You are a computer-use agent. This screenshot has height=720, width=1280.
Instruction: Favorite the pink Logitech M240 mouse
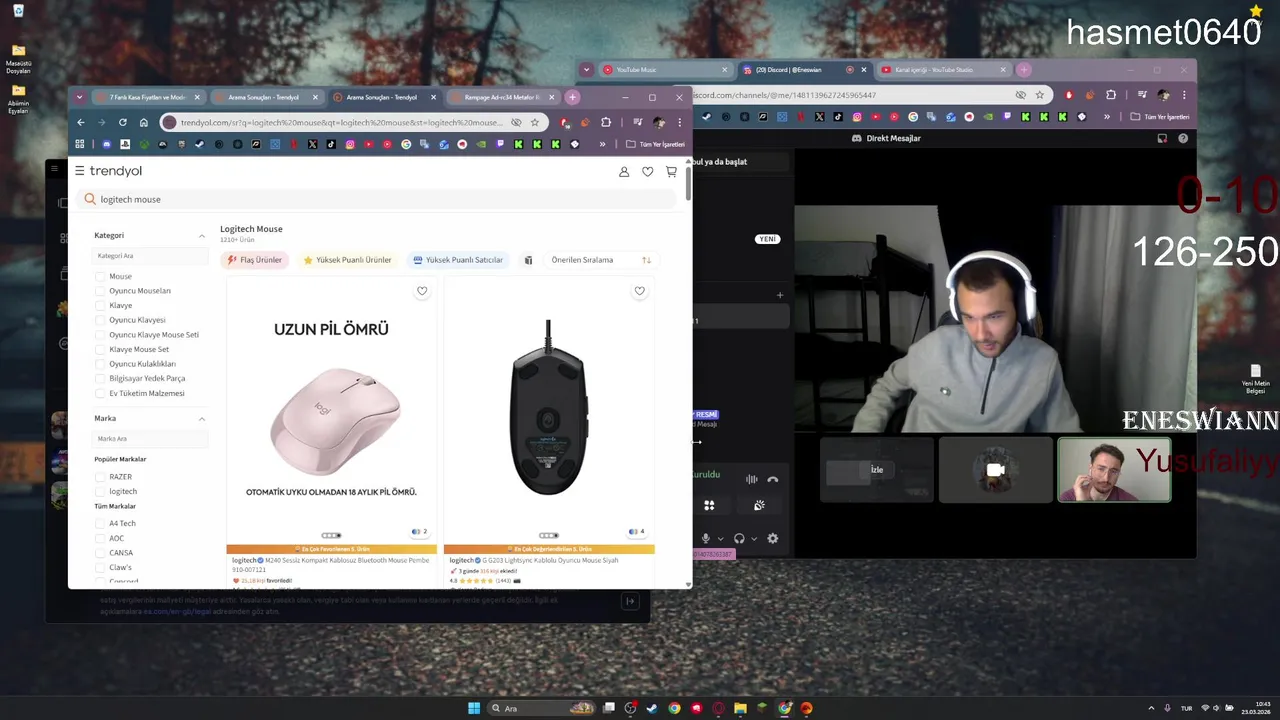pyautogui.click(x=422, y=291)
